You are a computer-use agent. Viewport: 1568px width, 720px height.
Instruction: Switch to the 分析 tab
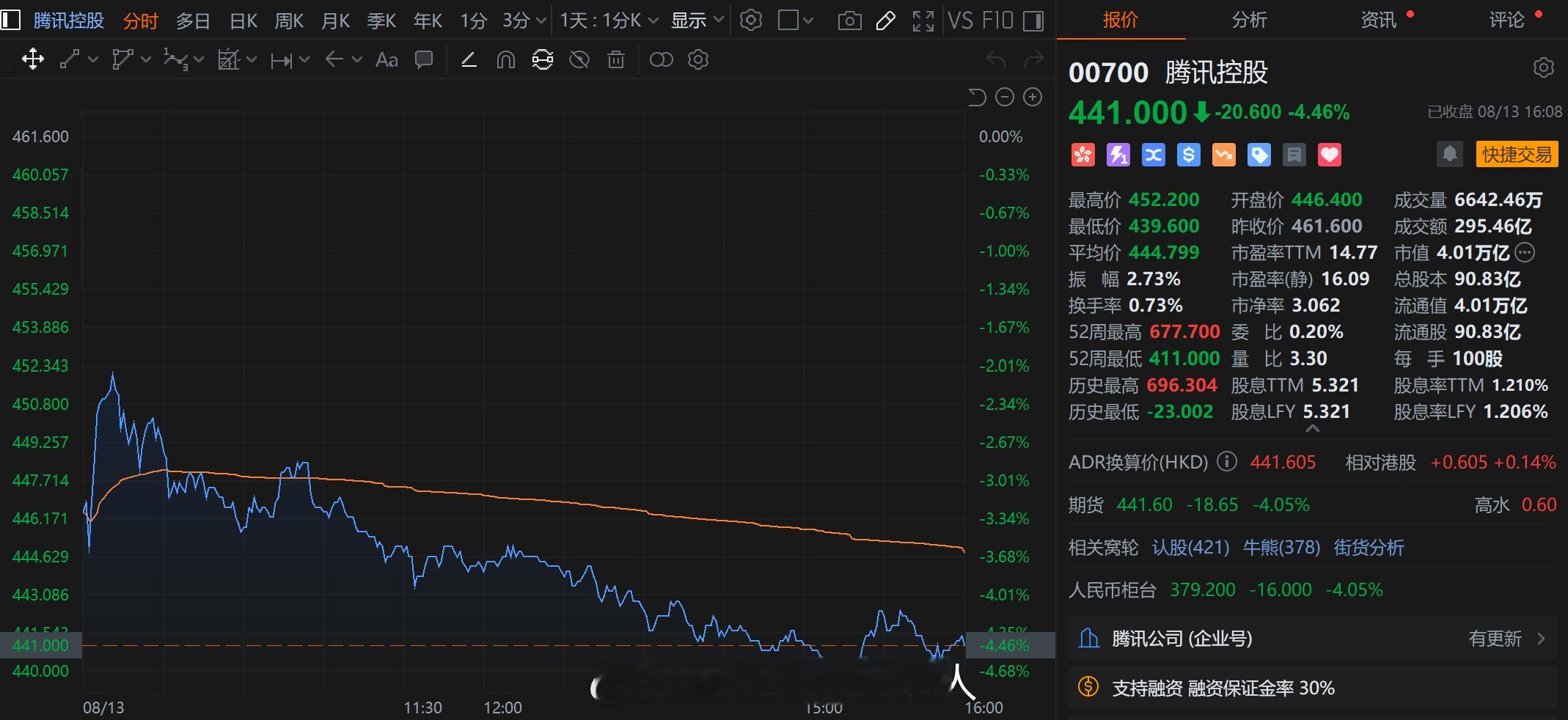tap(1249, 20)
